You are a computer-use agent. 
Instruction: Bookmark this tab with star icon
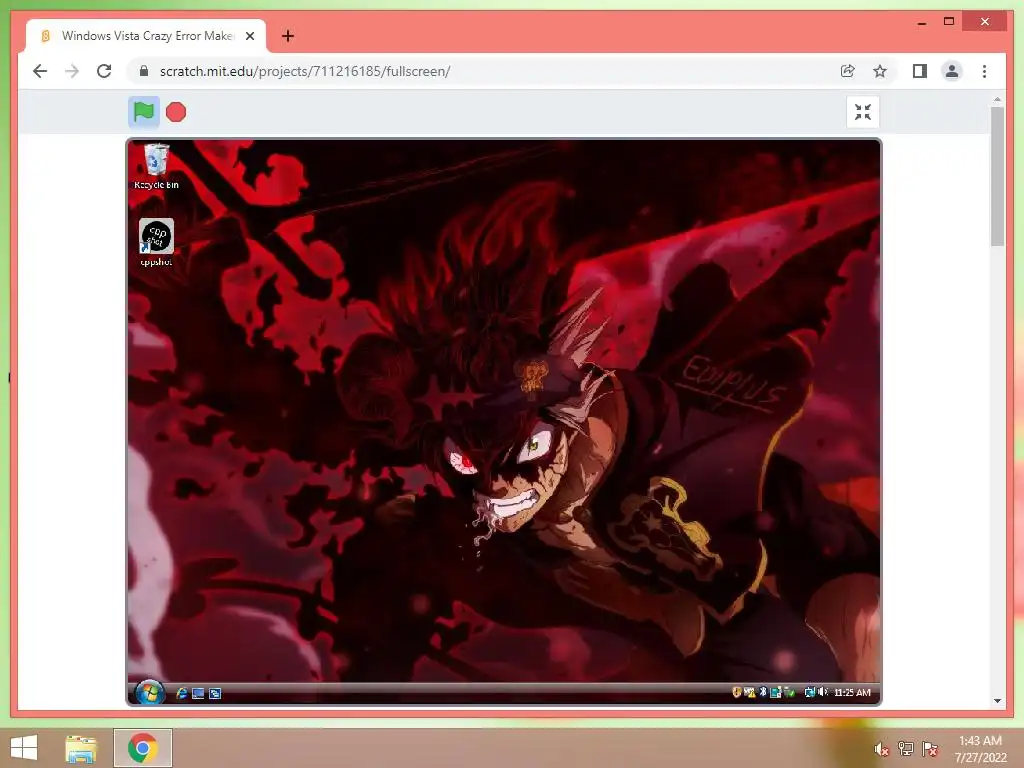[880, 71]
